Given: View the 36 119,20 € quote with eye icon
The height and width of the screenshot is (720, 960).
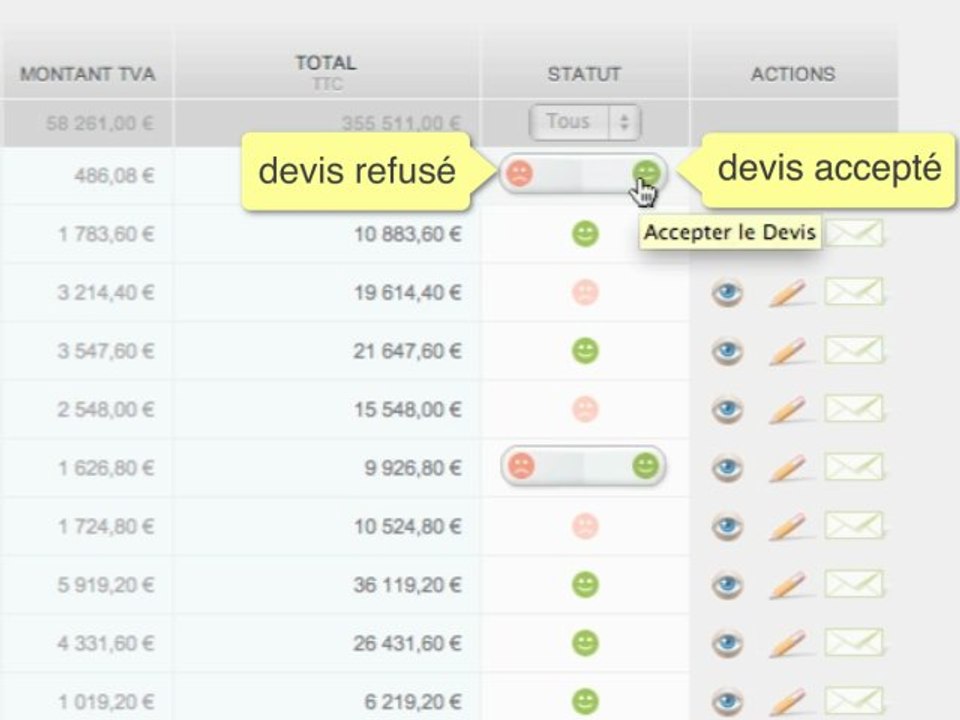Looking at the screenshot, I should pyautogui.click(x=727, y=586).
